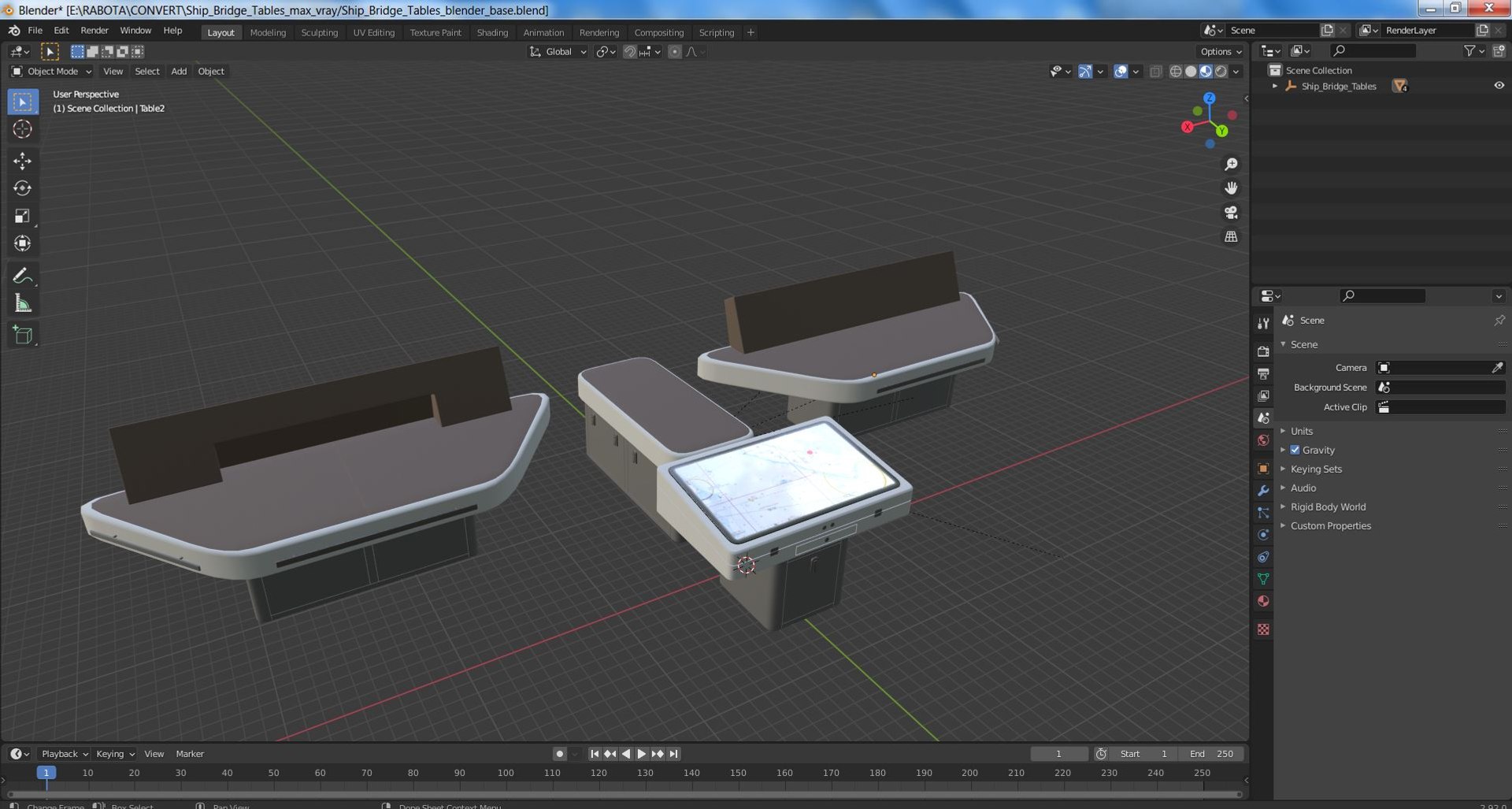This screenshot has width=1512, height=809.
Task: Activate the Transform tool
Action: tap(23, 243)
